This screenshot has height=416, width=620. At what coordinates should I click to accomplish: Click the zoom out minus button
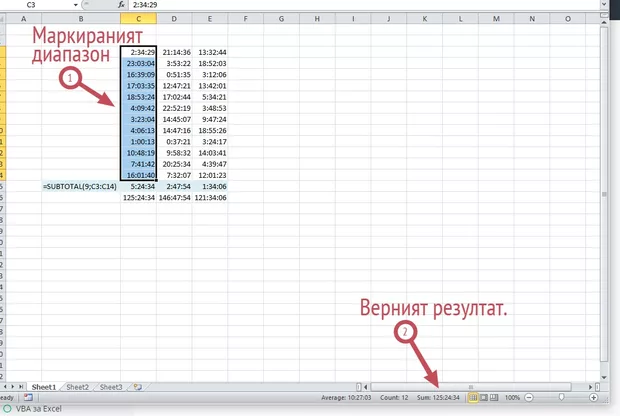point(529,397)
